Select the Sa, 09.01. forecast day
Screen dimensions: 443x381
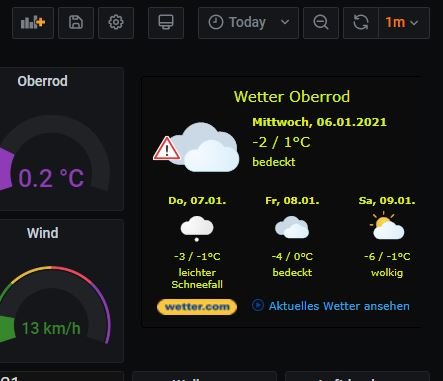[387, 200]
